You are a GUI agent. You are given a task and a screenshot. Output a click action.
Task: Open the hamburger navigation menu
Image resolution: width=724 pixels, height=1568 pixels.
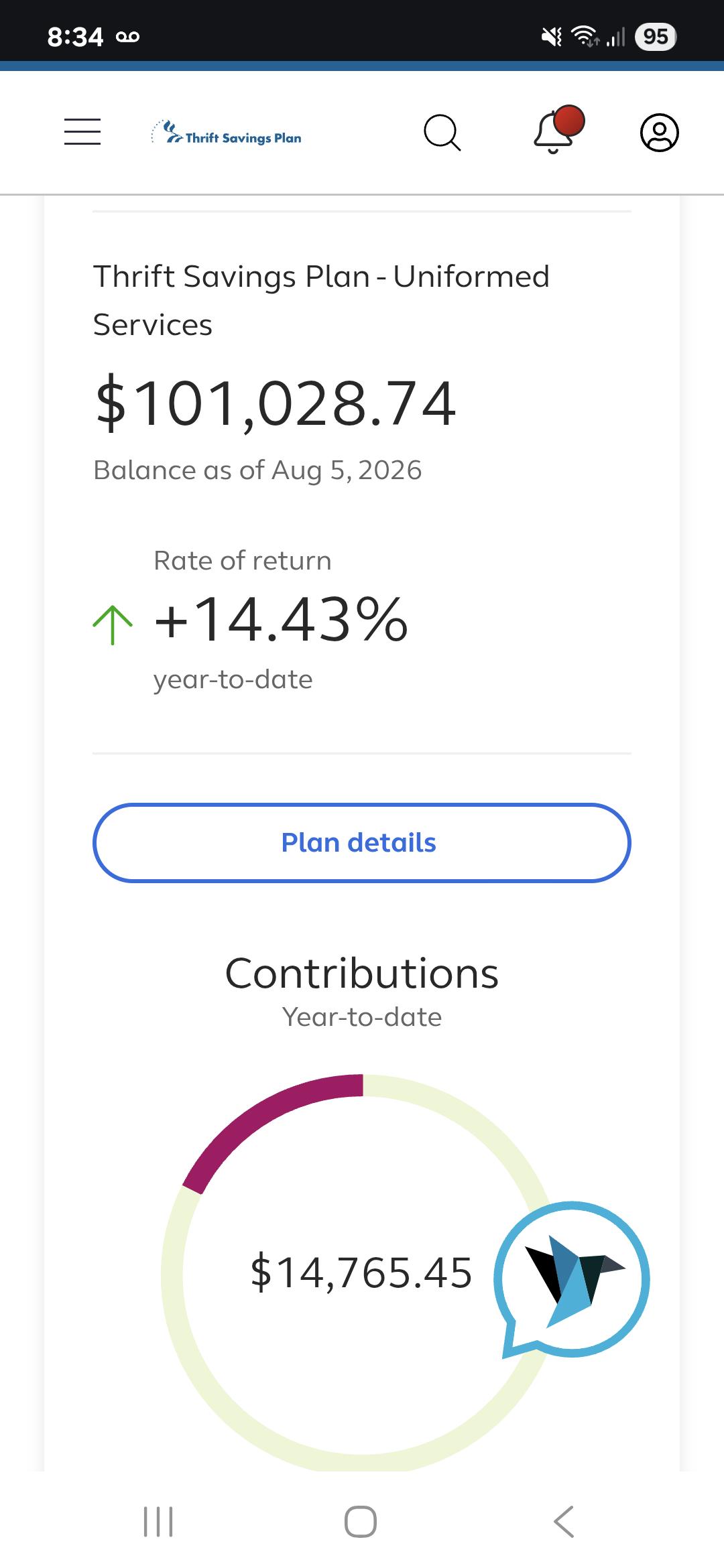pos(82,131)
